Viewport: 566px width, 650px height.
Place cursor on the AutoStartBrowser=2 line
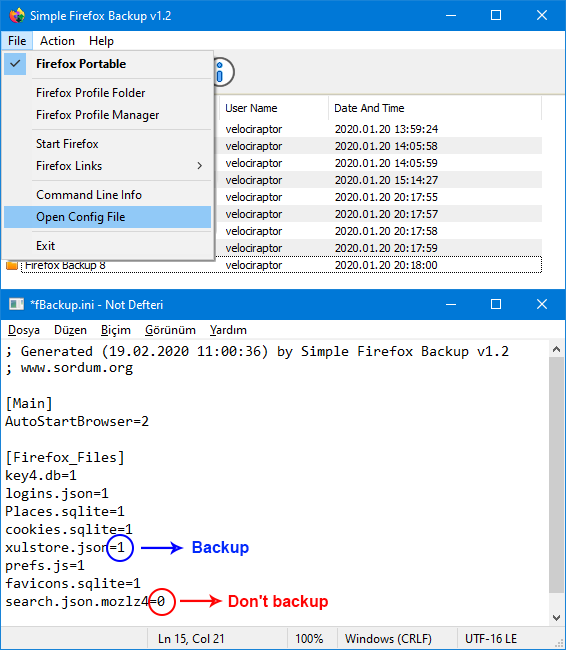pos(77,422)
